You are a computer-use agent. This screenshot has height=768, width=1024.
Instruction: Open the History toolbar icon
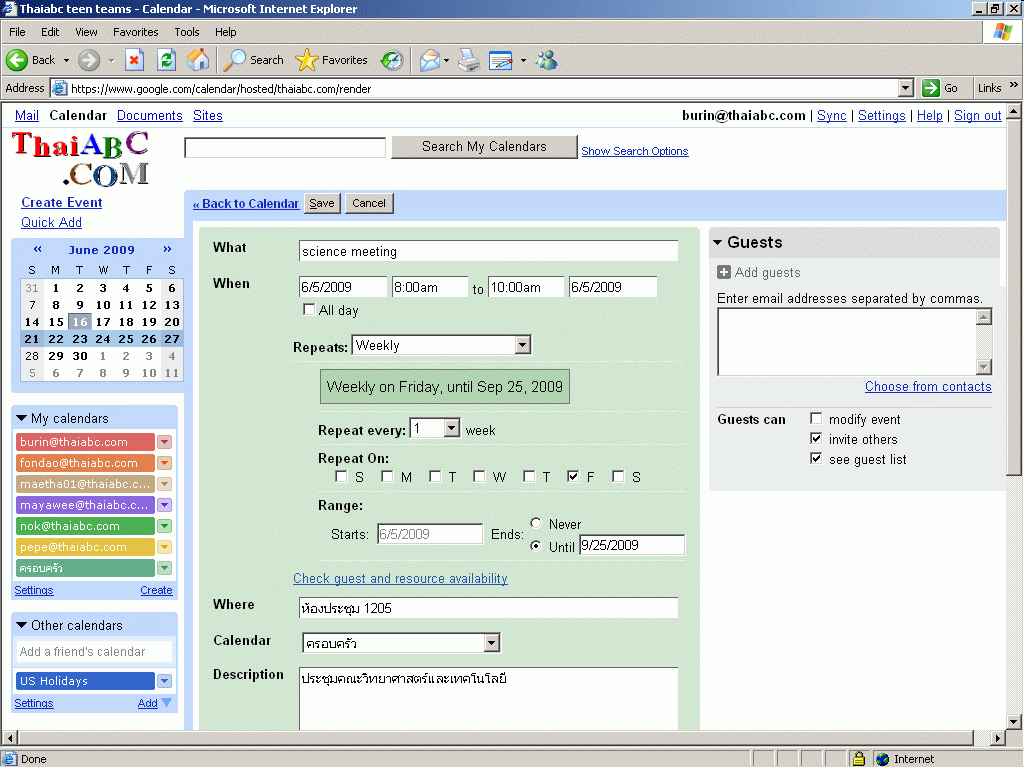click(x=392, y=60)
